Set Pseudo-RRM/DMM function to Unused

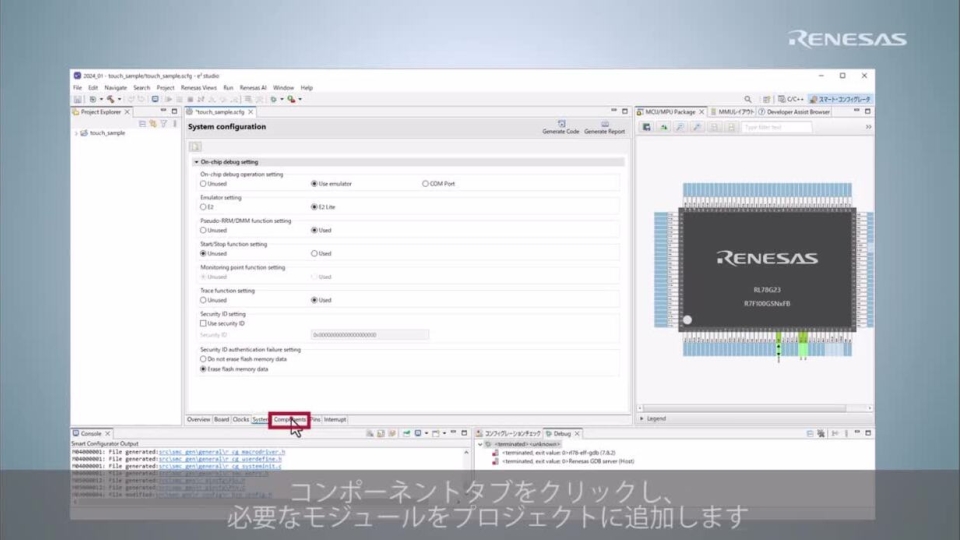203,230
